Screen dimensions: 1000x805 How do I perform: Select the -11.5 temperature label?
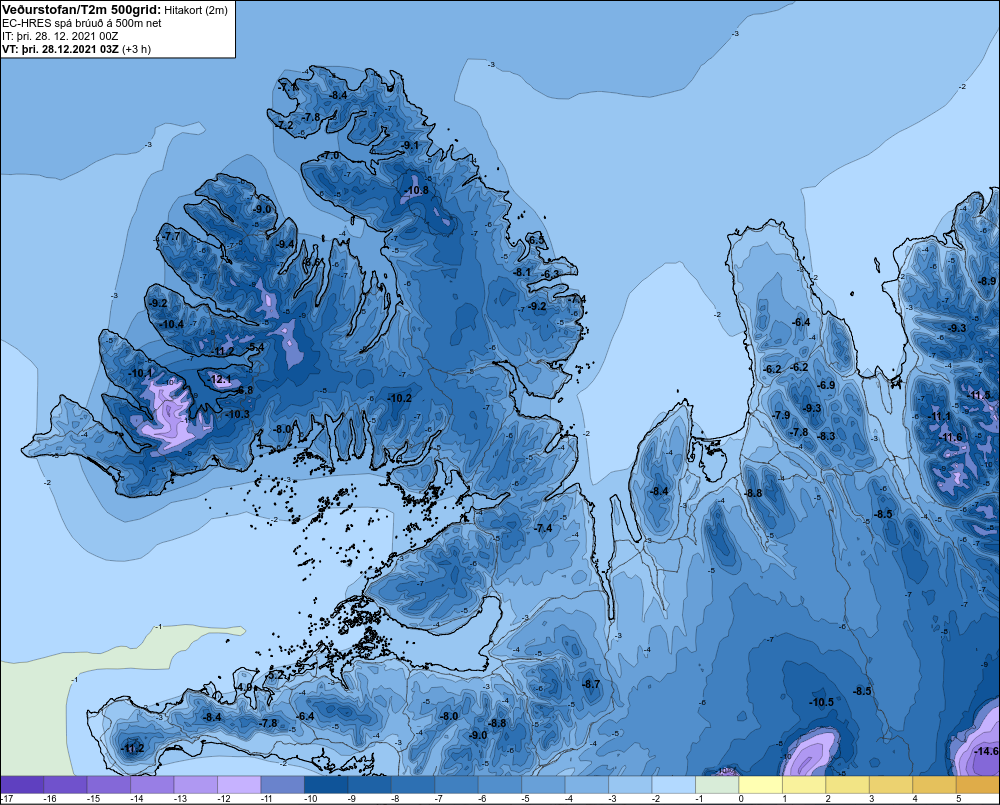tap(979, 395)
